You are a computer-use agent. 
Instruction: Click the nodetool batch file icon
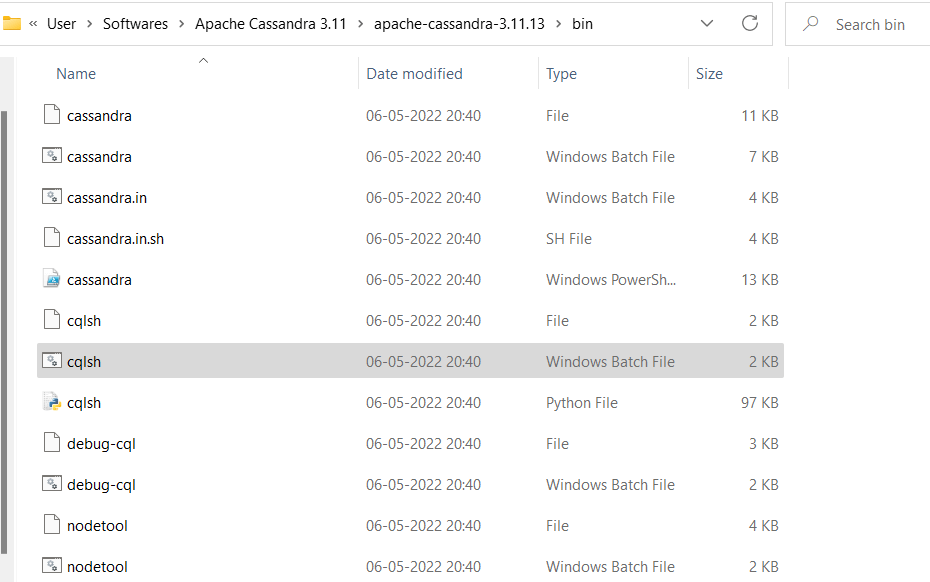pyautogui.click(x=52, y=566)
